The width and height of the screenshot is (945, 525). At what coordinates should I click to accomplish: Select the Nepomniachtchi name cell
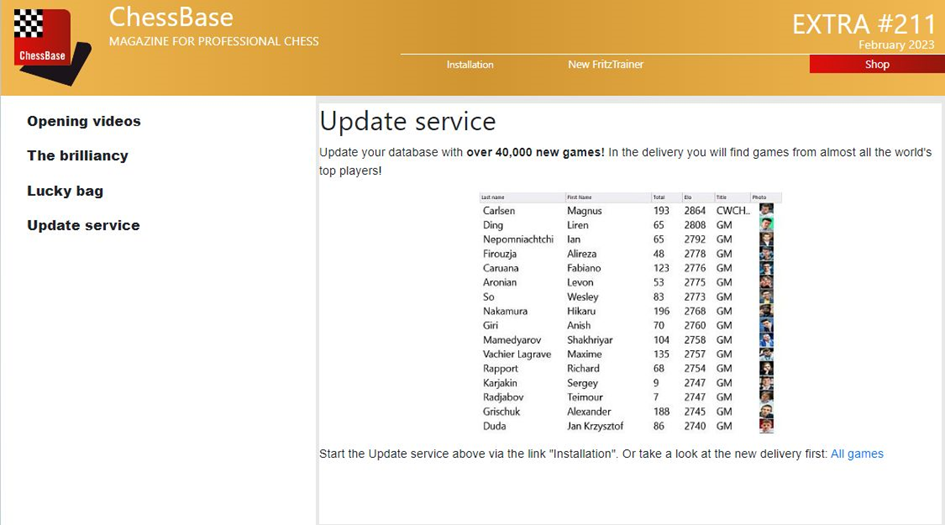[518, 239]
